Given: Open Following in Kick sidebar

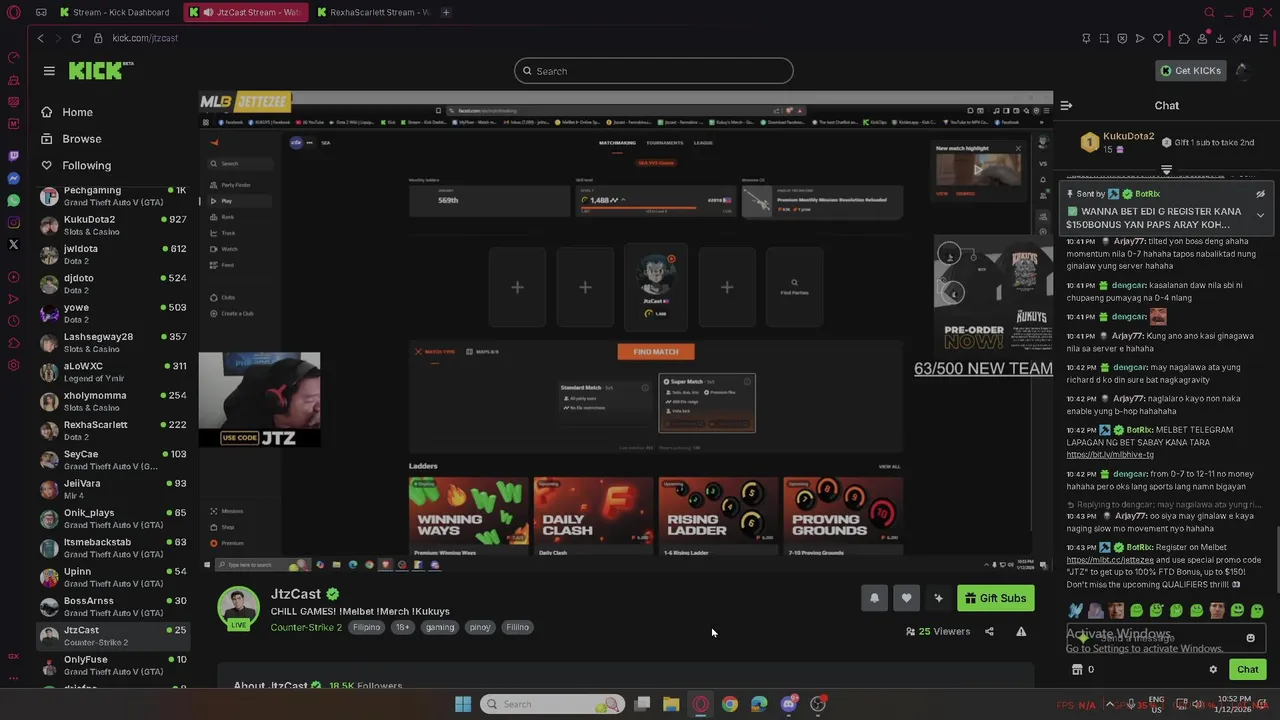Looking at the screenshot, I should [87, 165].
